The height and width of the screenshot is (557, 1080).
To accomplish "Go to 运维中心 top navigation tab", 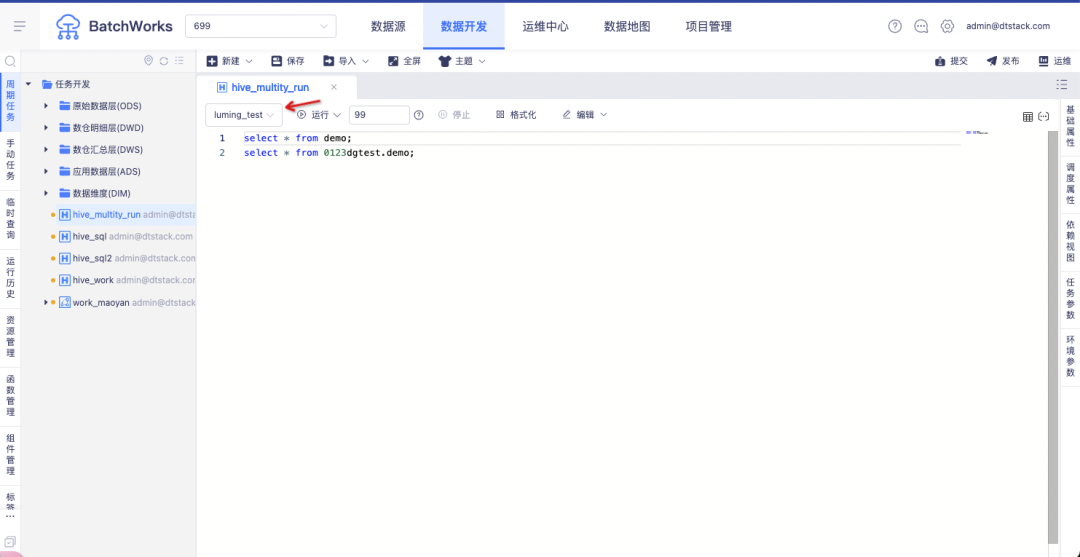I will pos(546,26).
